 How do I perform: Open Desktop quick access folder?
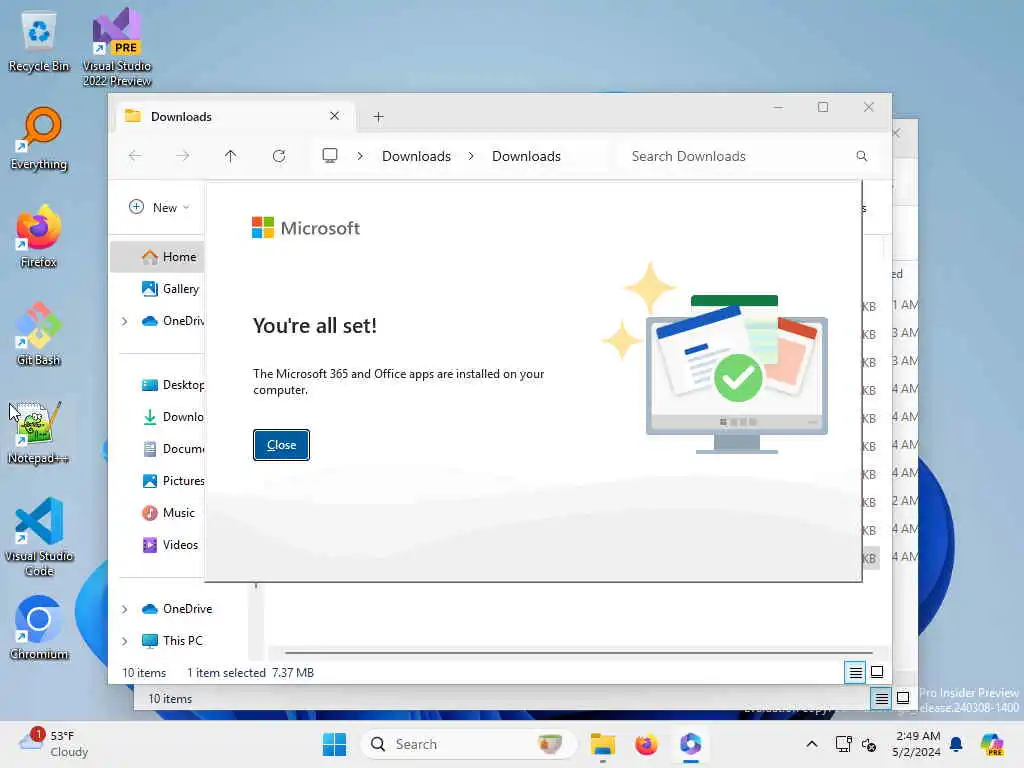point(172,385)
